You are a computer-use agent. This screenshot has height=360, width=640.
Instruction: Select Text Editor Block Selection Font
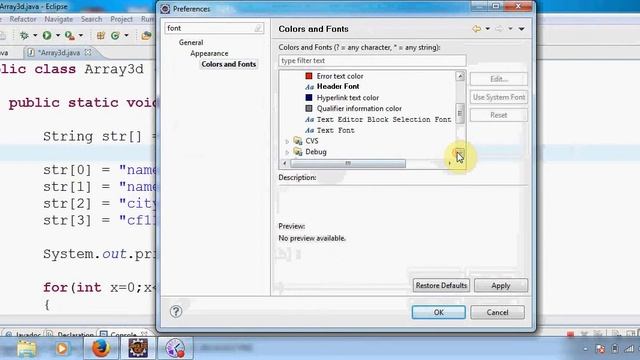click(x=384, y=120)
